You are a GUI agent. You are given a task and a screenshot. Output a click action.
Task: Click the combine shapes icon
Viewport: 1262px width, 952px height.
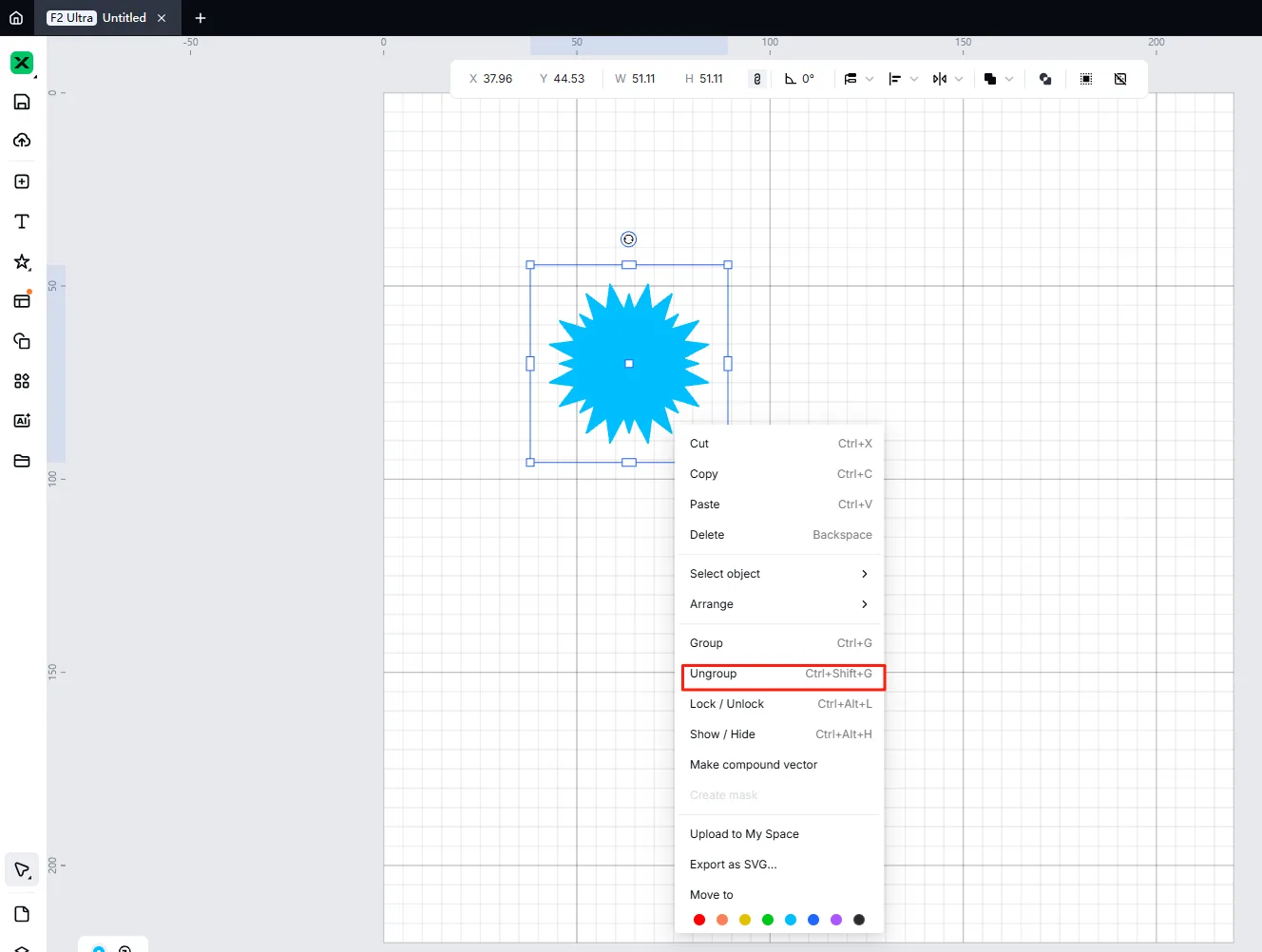tap(990, 79)
